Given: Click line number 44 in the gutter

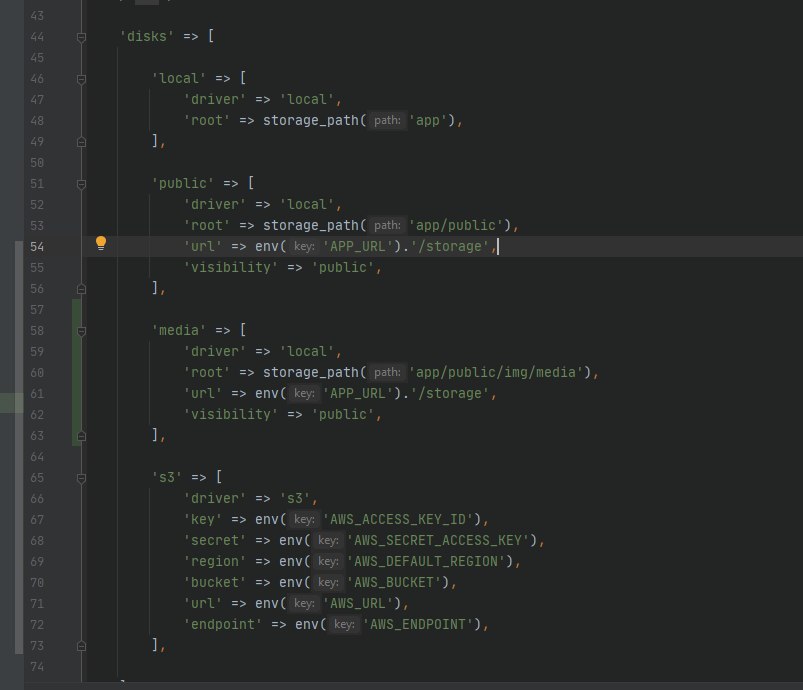Looking at the screenshot, I should (x=37, y=37).
